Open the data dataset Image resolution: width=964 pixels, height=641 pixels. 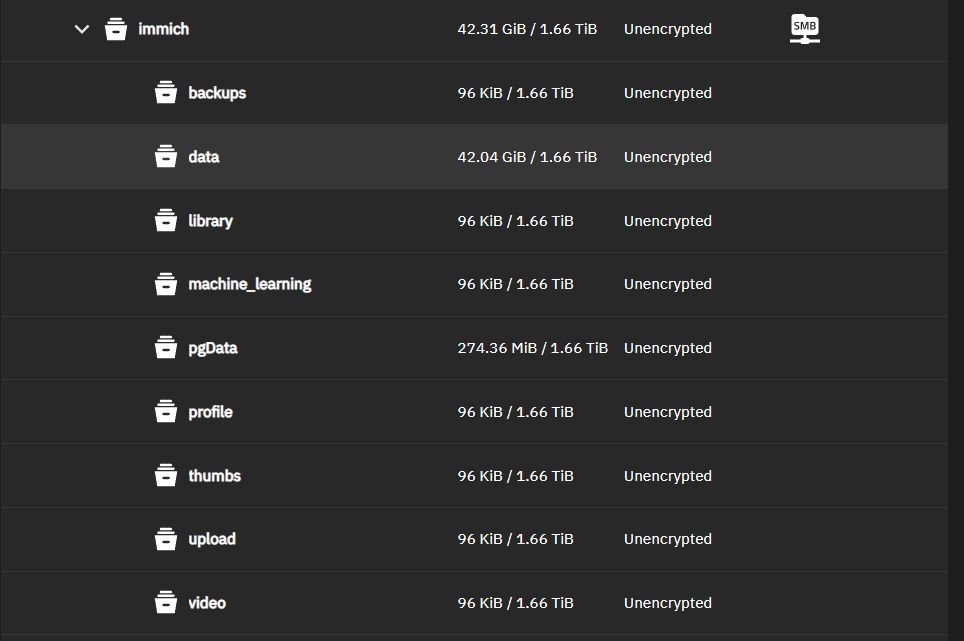tap(204, 157)
